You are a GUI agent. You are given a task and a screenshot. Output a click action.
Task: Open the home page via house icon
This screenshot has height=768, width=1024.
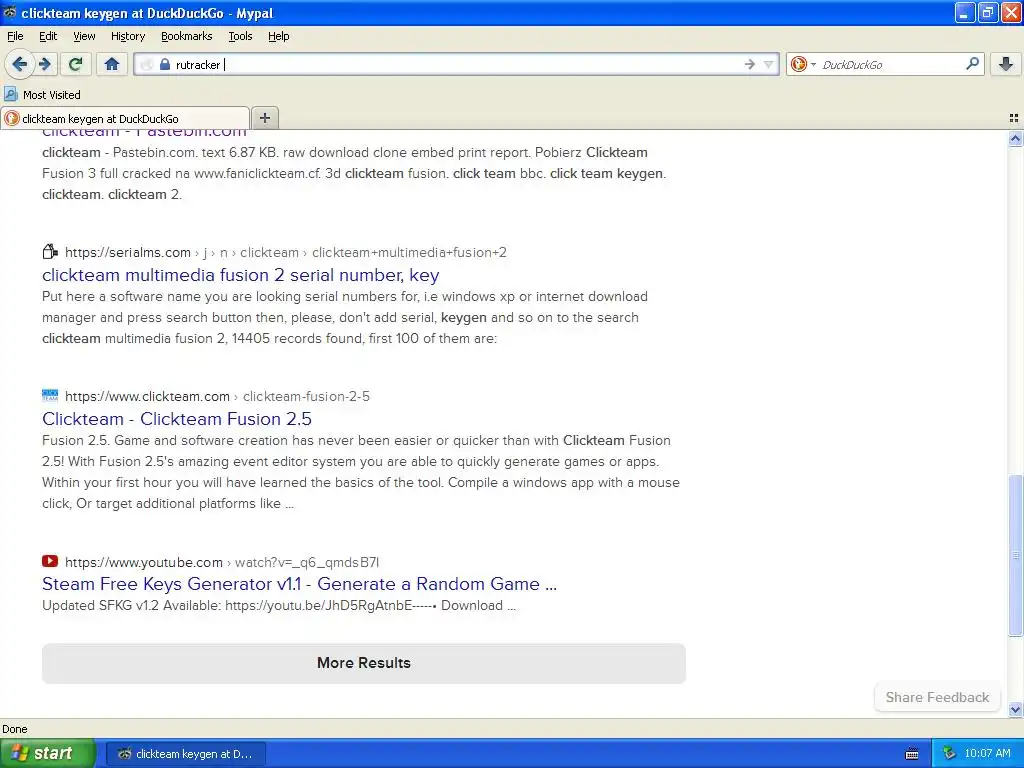[x=112, y=64]
